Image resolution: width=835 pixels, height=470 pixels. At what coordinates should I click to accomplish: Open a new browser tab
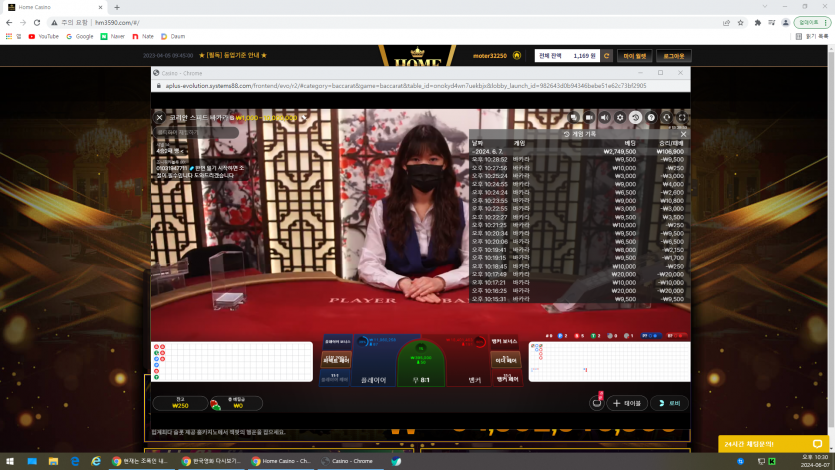[117, 7]
